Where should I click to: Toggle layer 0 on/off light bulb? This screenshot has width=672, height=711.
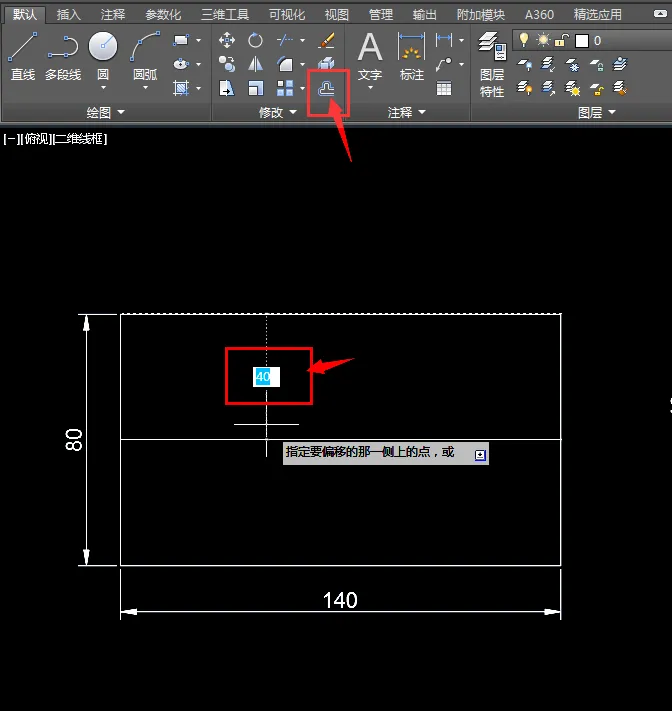(x=524, y=40)
